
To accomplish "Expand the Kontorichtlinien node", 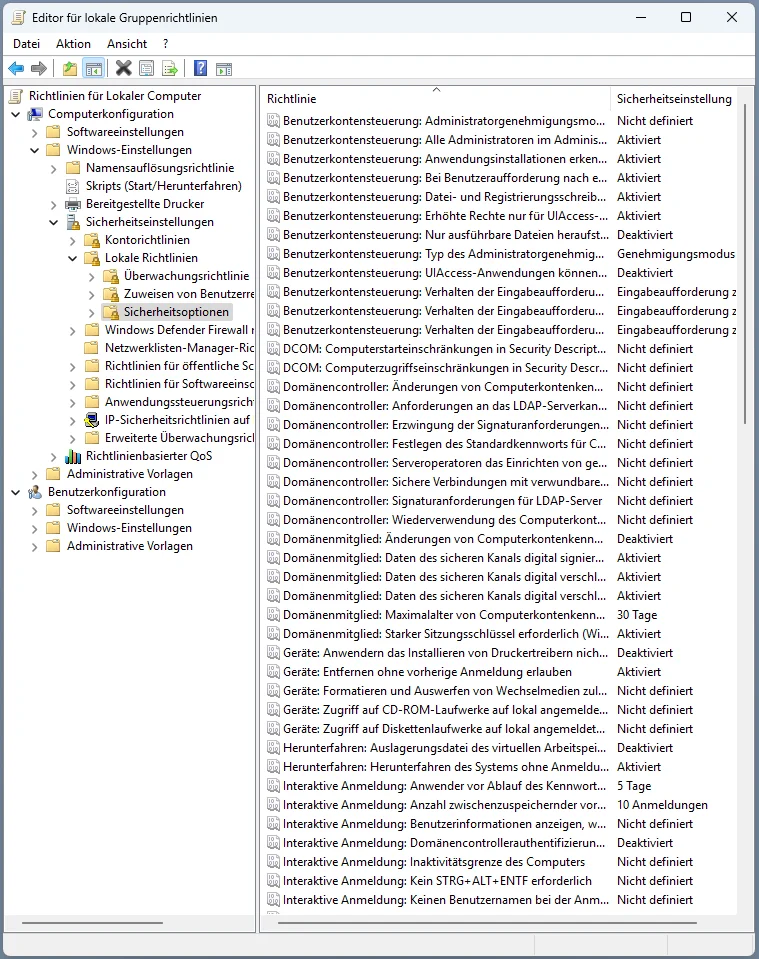I will (x=73, y=240).
